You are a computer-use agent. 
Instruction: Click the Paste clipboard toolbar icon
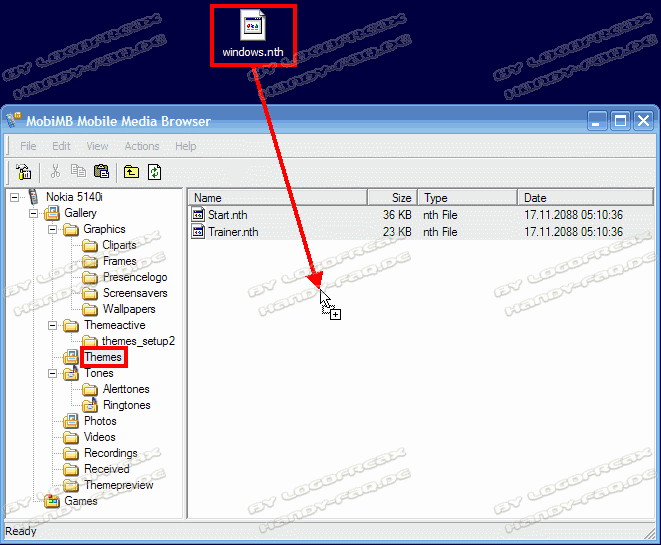102,171
